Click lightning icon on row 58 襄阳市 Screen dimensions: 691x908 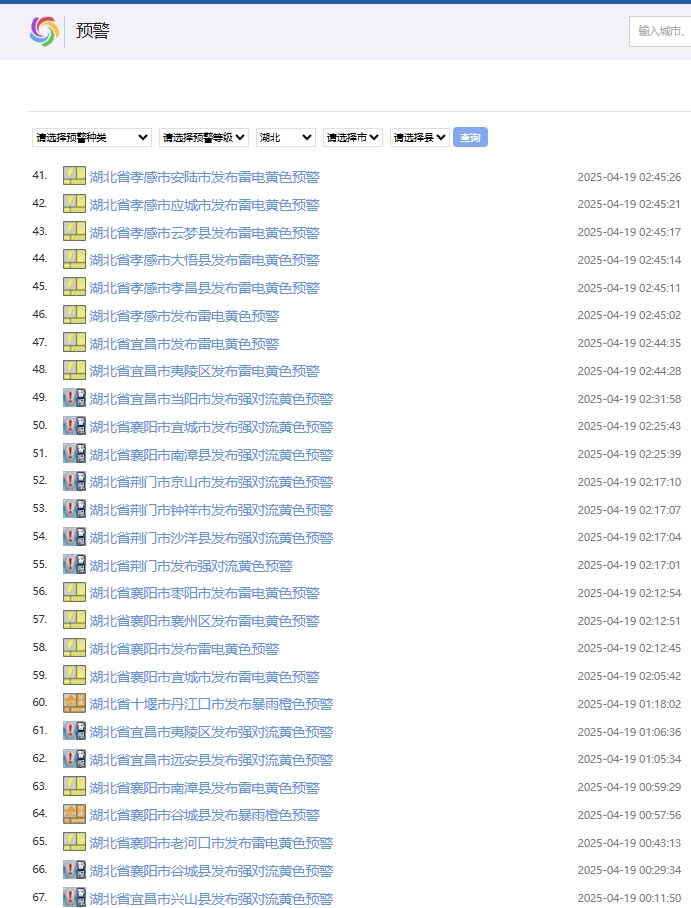coord(74,648)
